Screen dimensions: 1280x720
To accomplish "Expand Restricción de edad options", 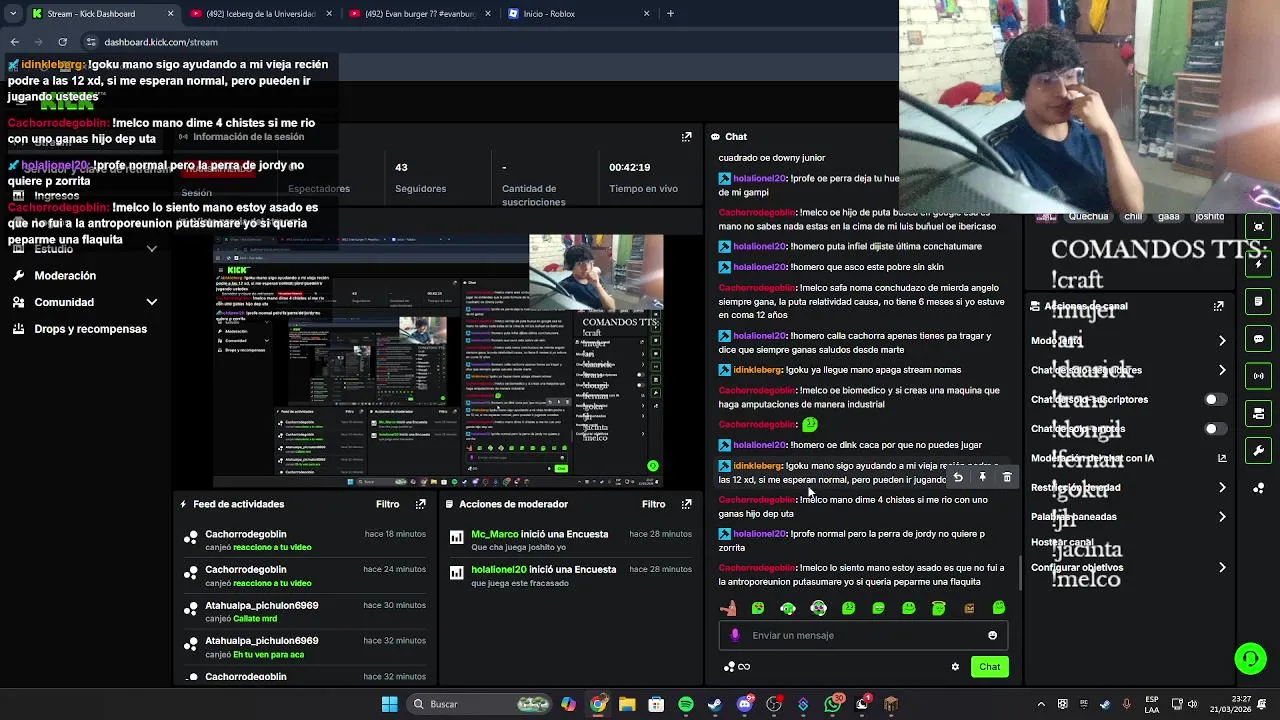I will click(x=1221, y=488).
